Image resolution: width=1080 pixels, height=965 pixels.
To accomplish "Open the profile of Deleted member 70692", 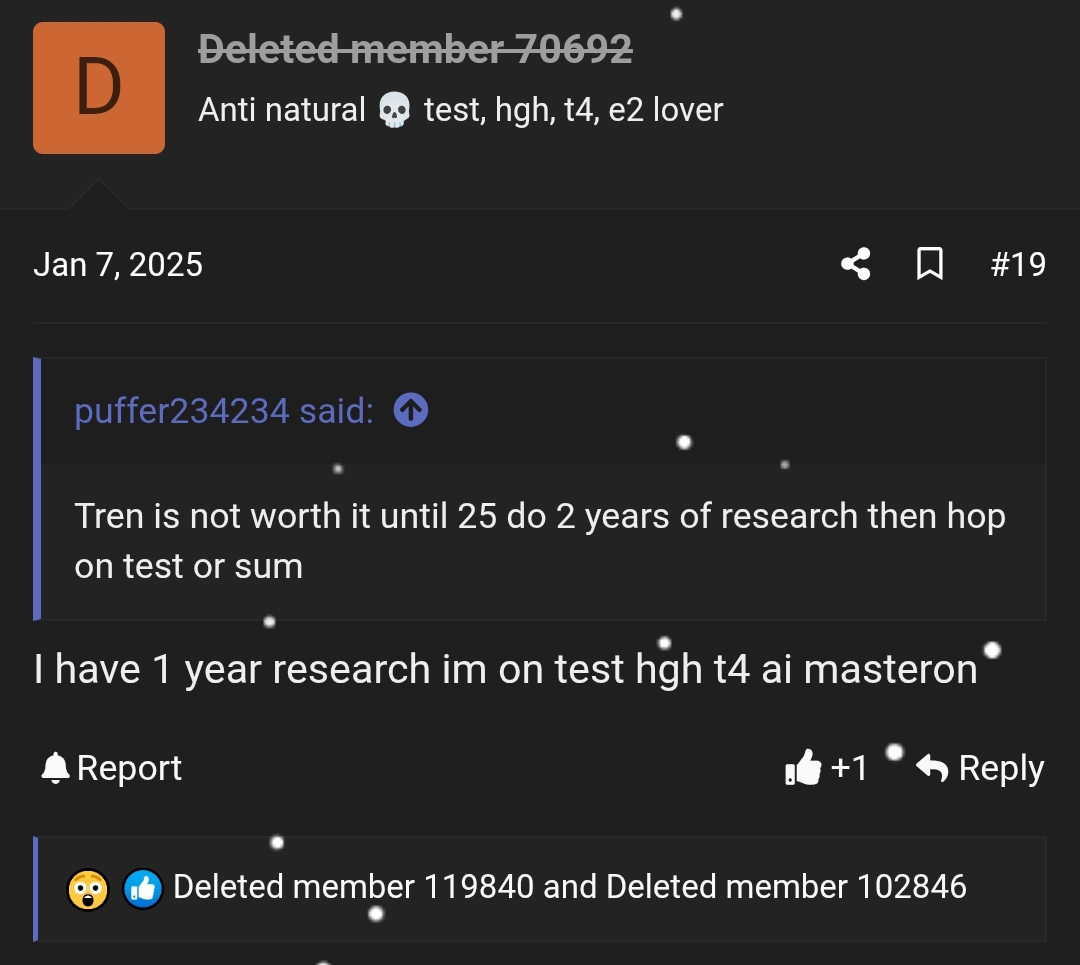I will (x=415, y=50).
